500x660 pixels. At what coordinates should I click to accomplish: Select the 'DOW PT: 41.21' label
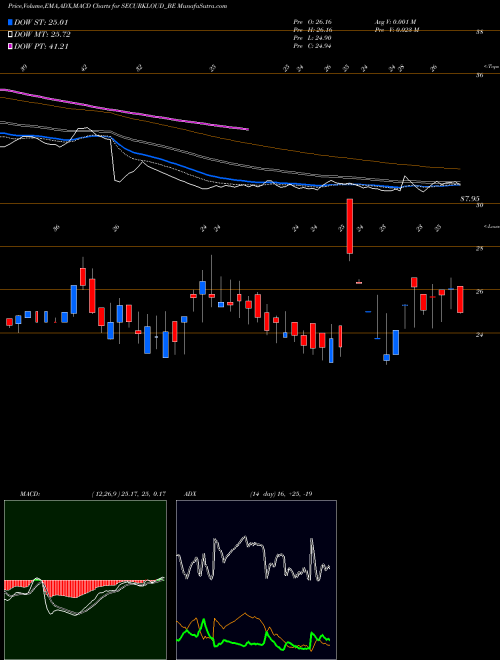coord(41,47)
